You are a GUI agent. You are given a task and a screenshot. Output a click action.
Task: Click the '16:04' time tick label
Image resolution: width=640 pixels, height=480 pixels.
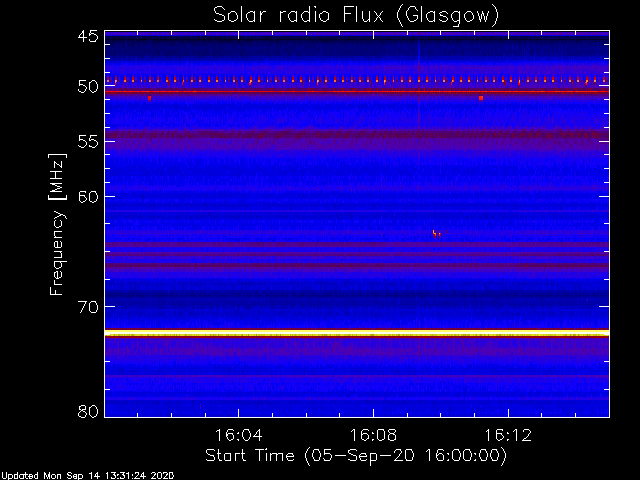point(238,435)
